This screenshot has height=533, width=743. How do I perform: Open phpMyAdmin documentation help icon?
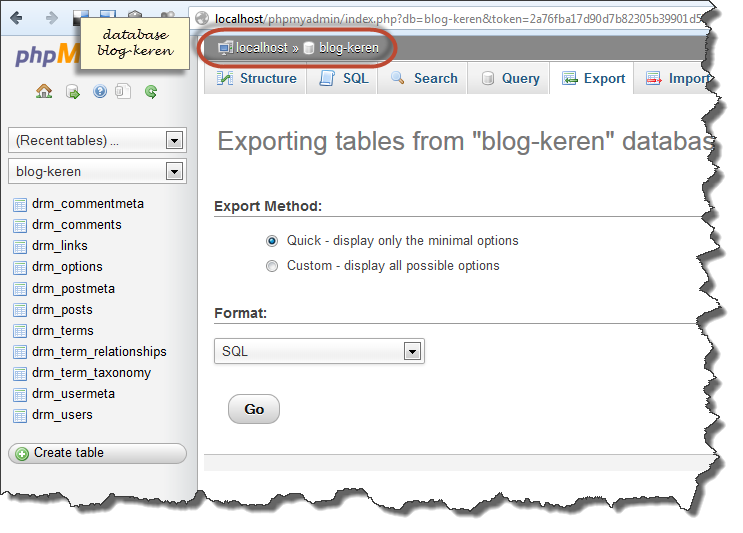point(99,91)
